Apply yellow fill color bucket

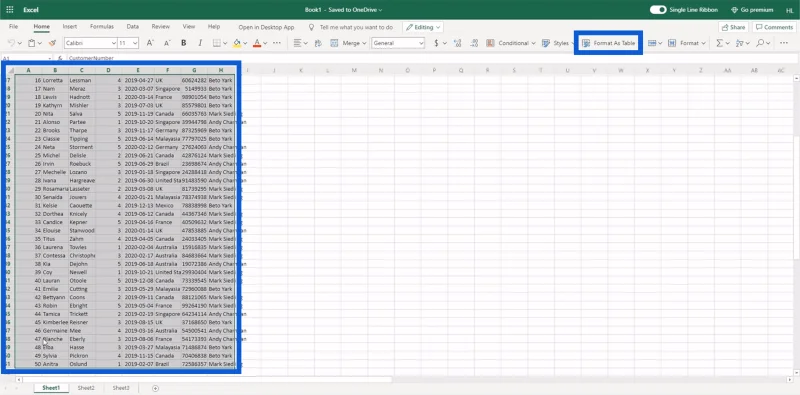pos(237,43)
